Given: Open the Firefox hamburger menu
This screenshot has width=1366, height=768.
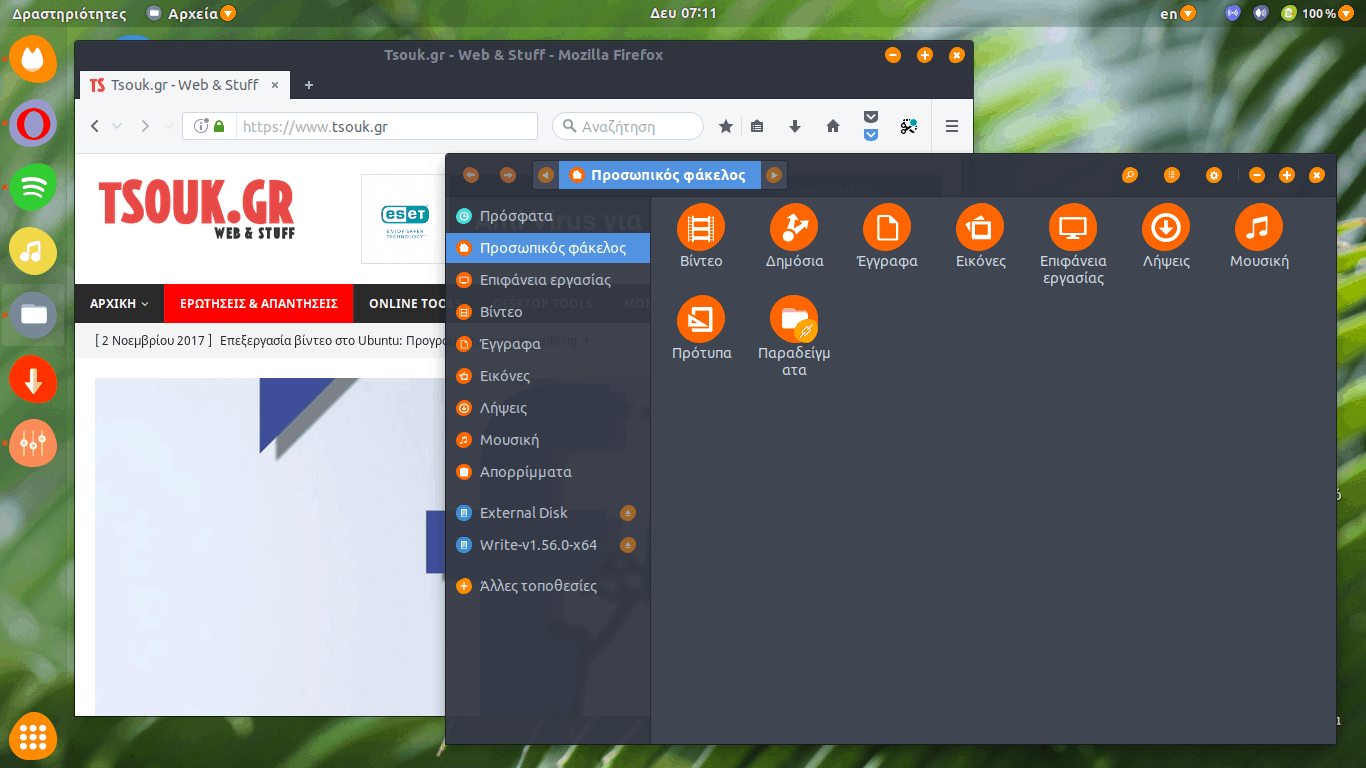Looking at the screenshot, I should (x=951, y=126).
